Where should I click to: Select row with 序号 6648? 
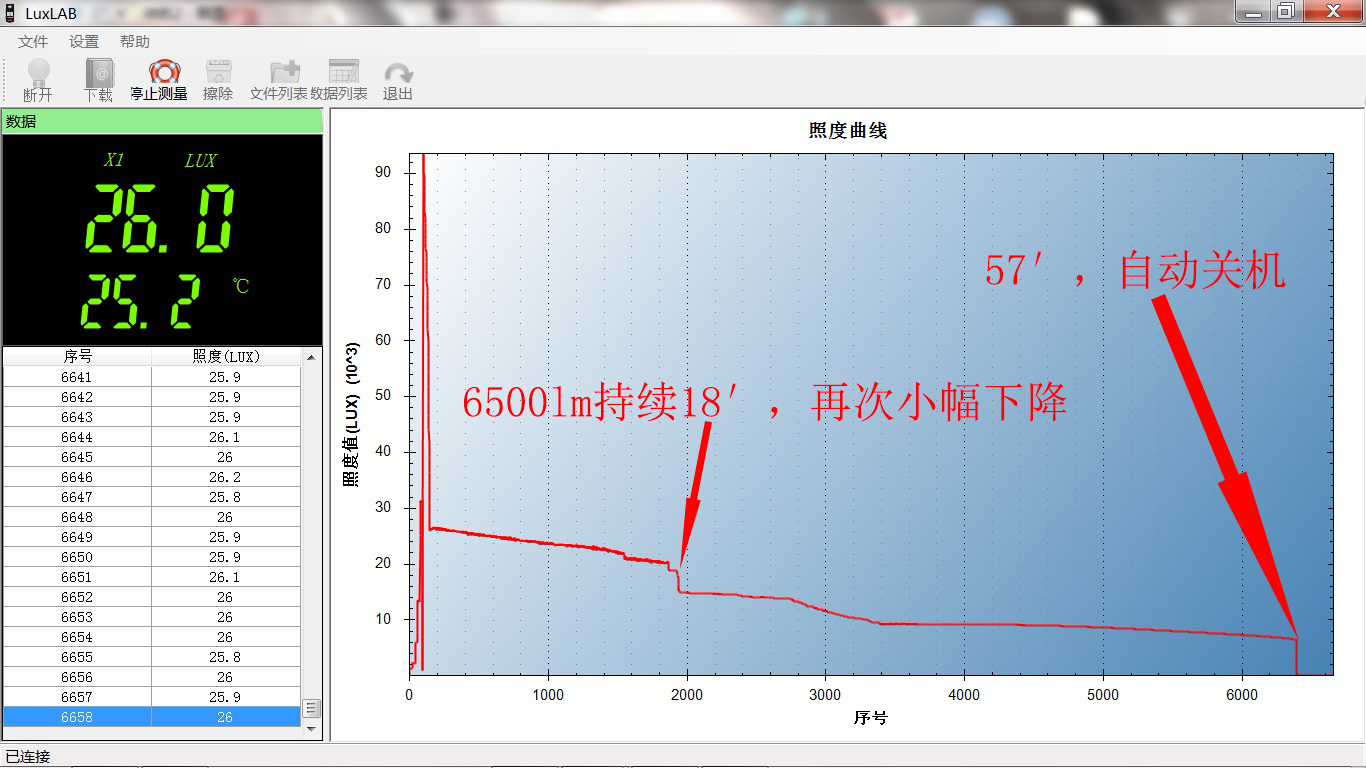click(x=151, y=517)
